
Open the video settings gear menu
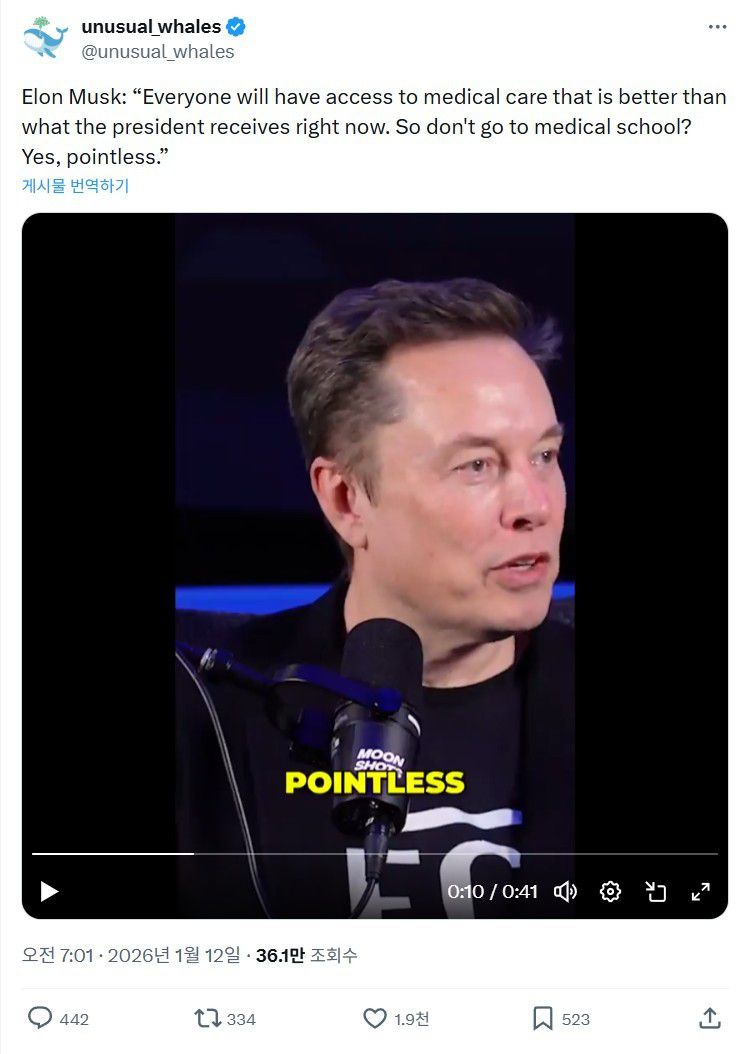point(610,891)
